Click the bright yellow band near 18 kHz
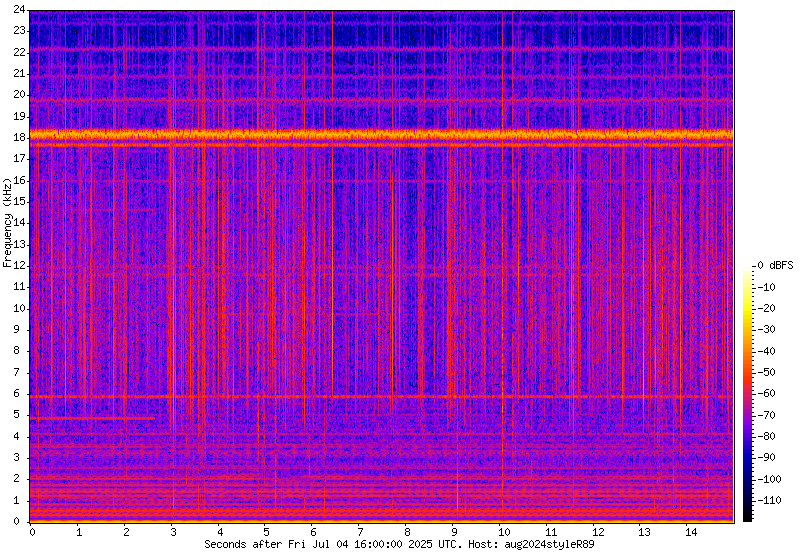800x552 pixels. pyautogui.click(x=382, y=135)
